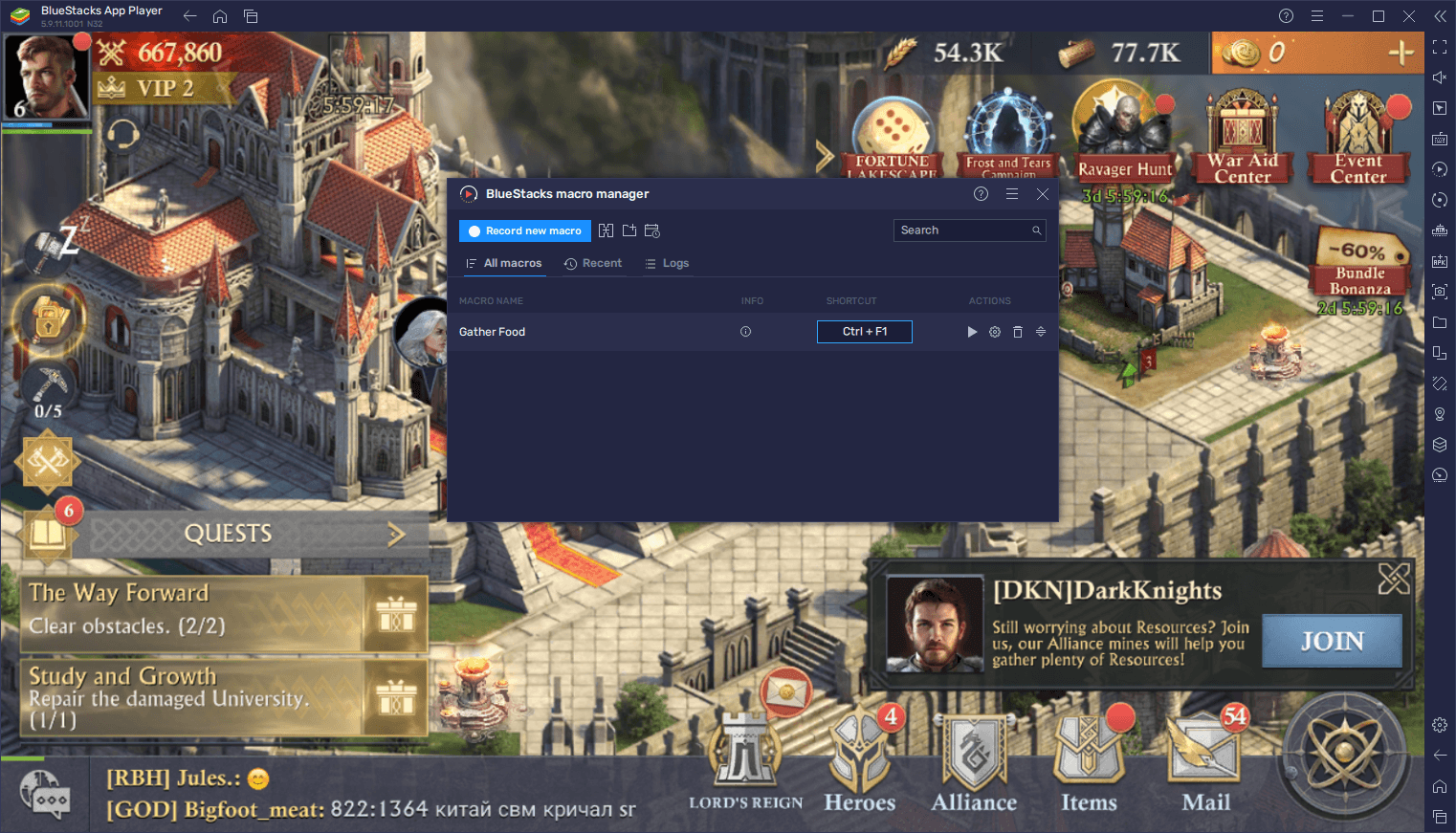Edit the Ctrl + F1 shortcut box
This screenshot has height=833, width=1456.
point(865,332)
